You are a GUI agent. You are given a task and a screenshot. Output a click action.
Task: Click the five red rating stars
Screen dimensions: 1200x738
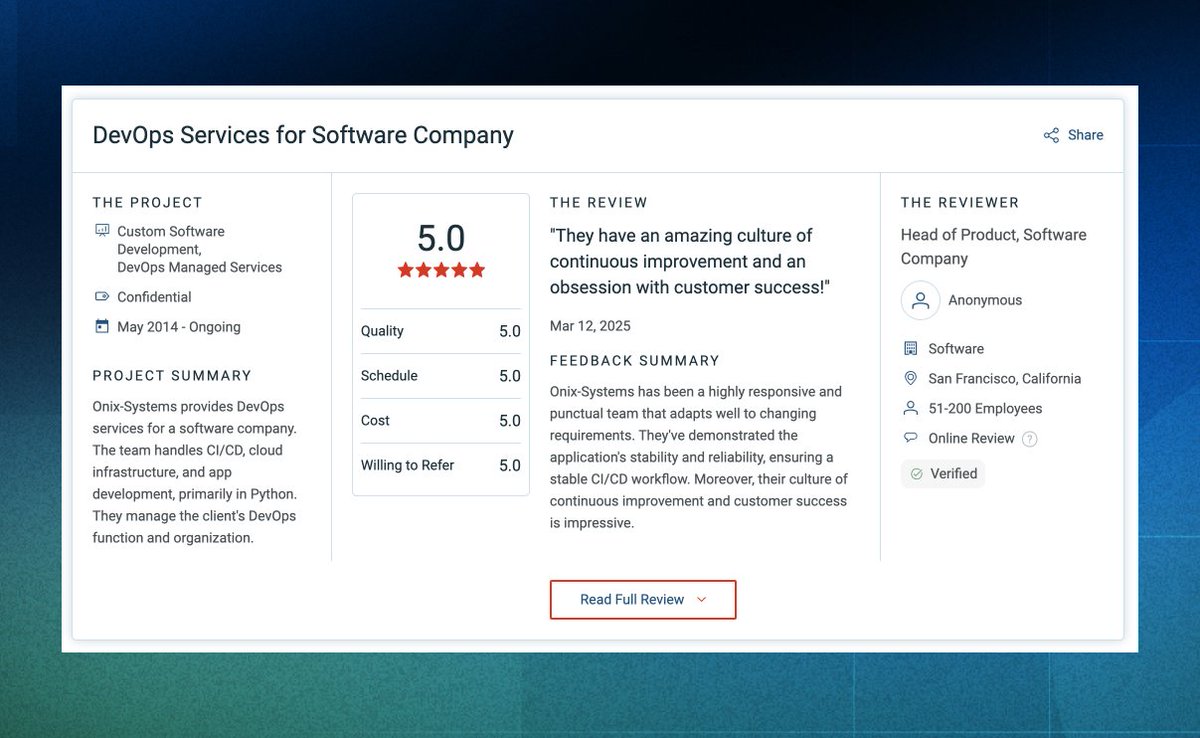(x=441, y=270)
